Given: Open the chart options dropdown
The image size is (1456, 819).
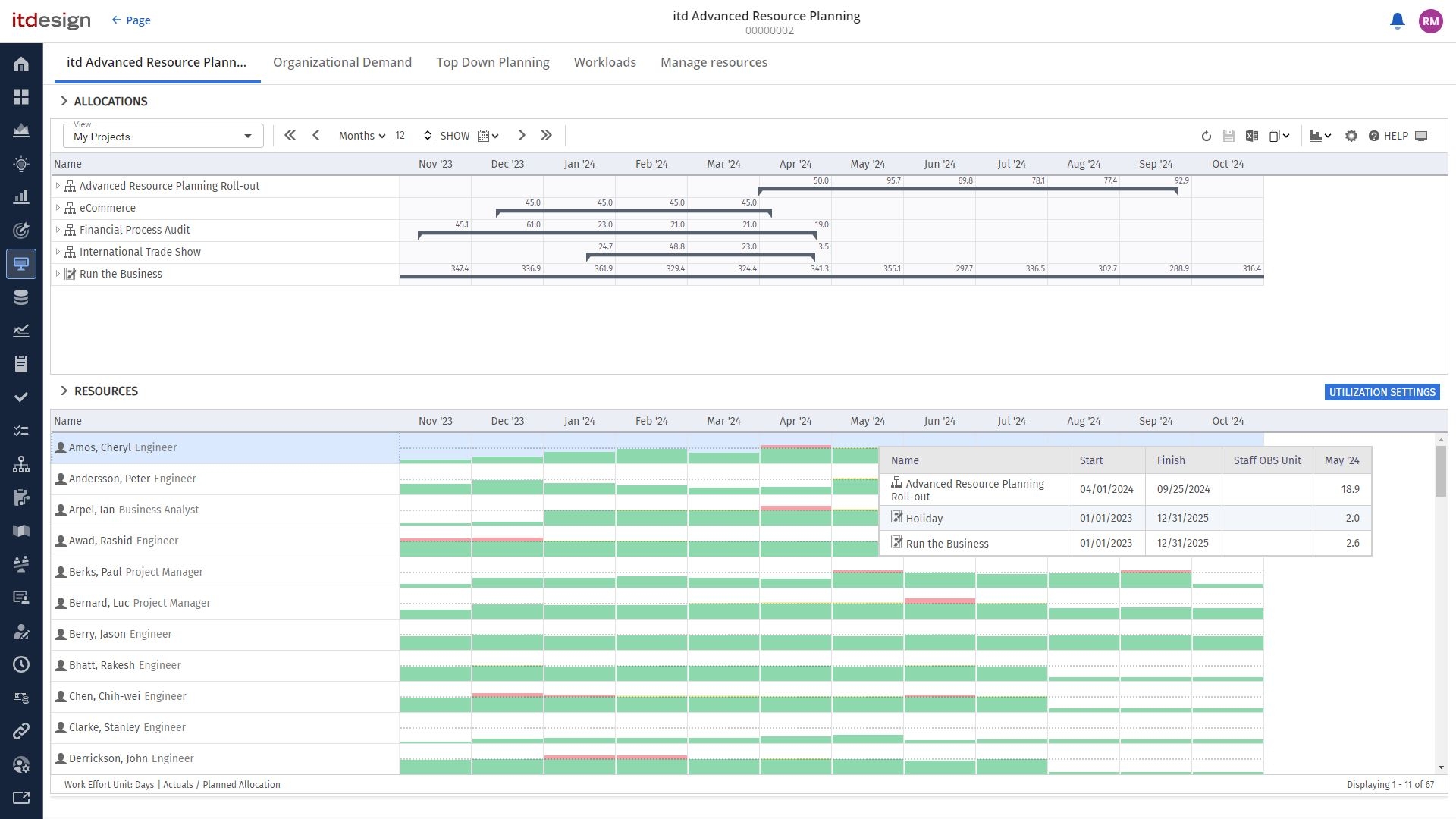Looking at the screenshot, I should click(1320, 136).
